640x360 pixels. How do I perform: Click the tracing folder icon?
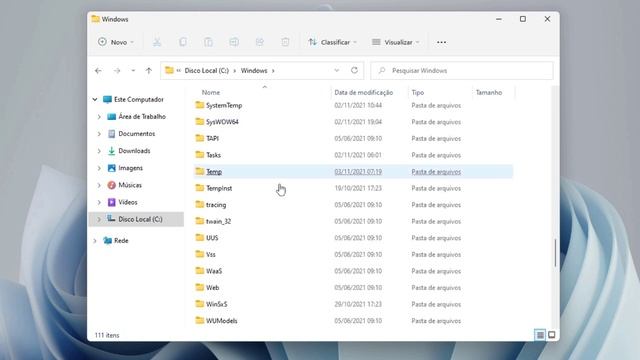click(200, 204)
